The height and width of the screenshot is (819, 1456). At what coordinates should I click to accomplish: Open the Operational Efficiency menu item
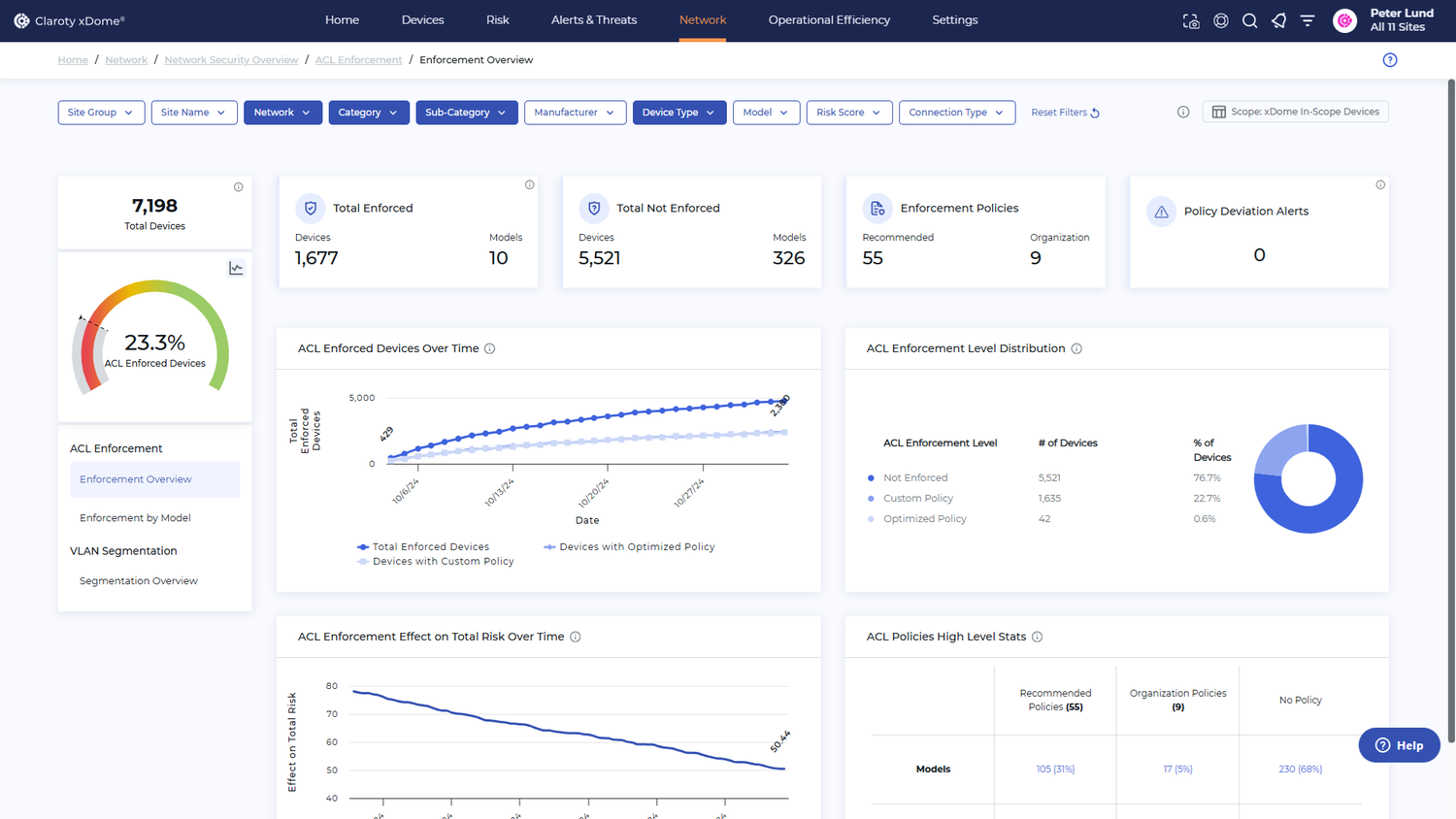(829, 20)
